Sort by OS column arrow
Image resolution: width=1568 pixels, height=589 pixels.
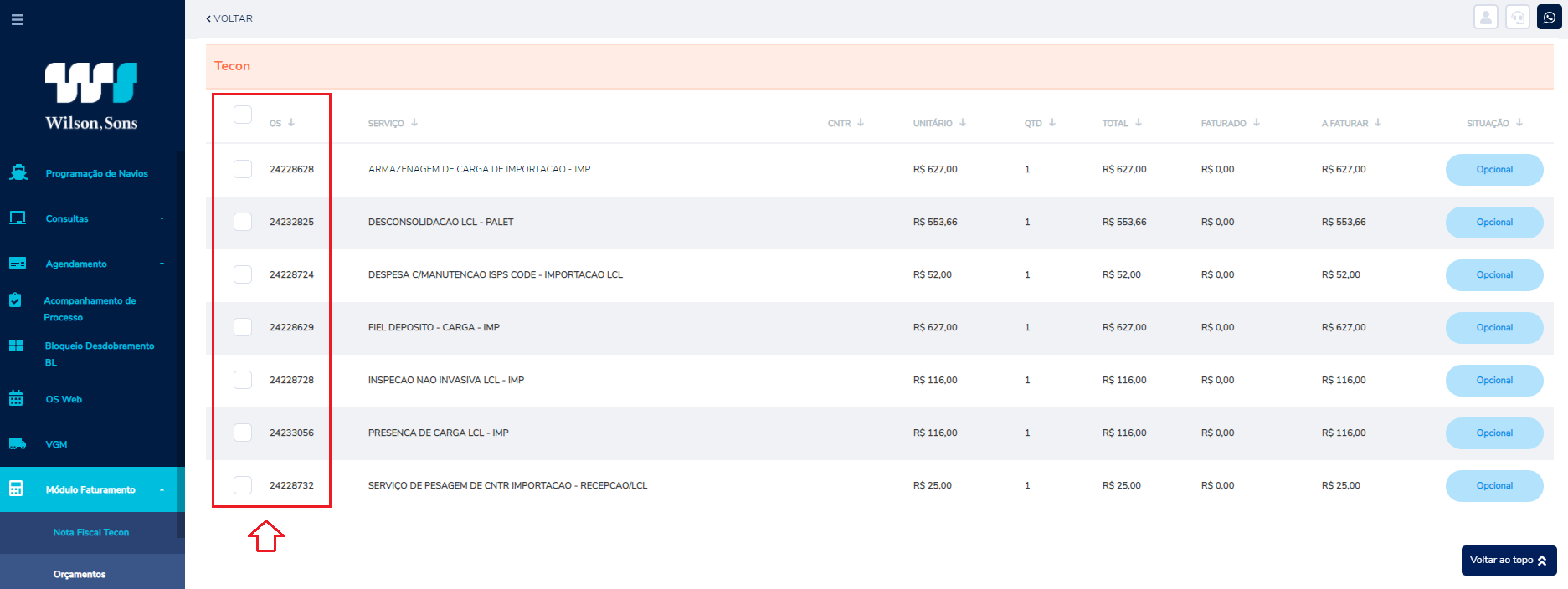pos(291,123)
